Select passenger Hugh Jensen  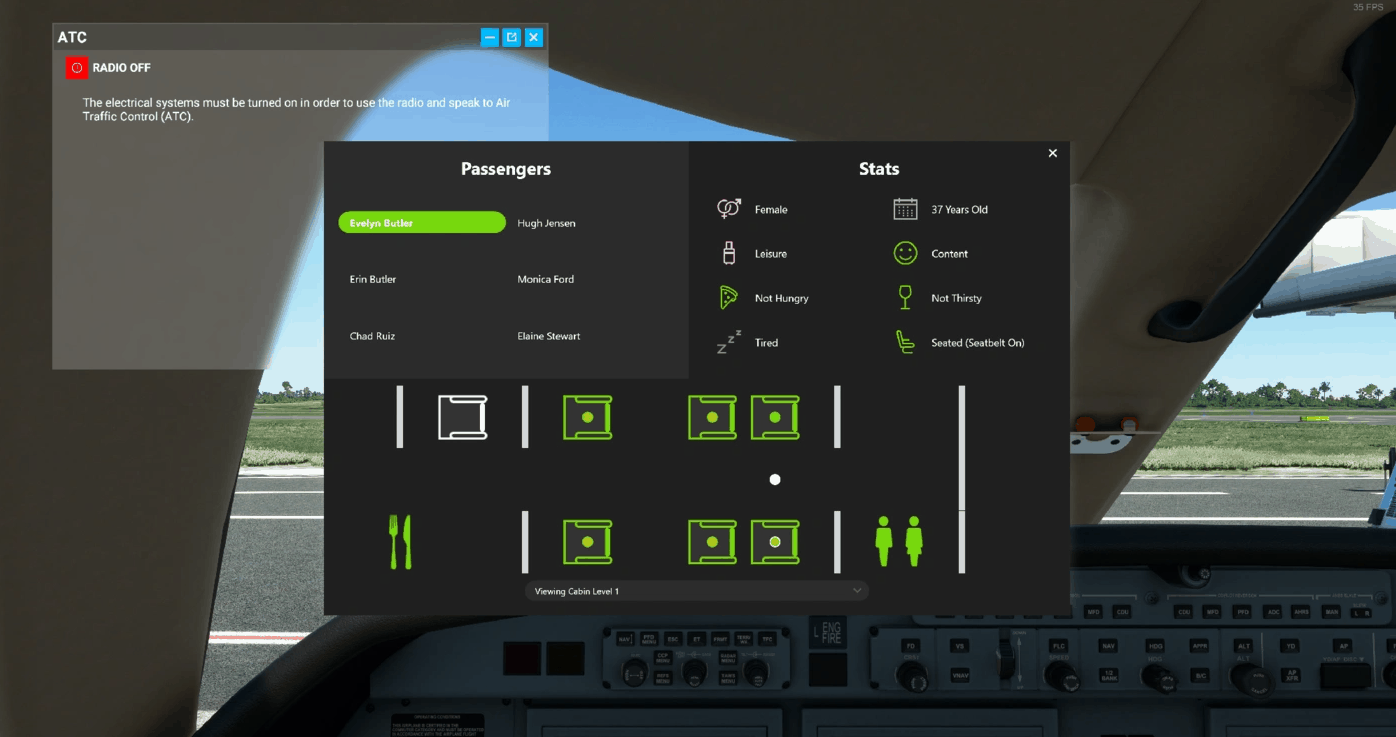(546, 223)
